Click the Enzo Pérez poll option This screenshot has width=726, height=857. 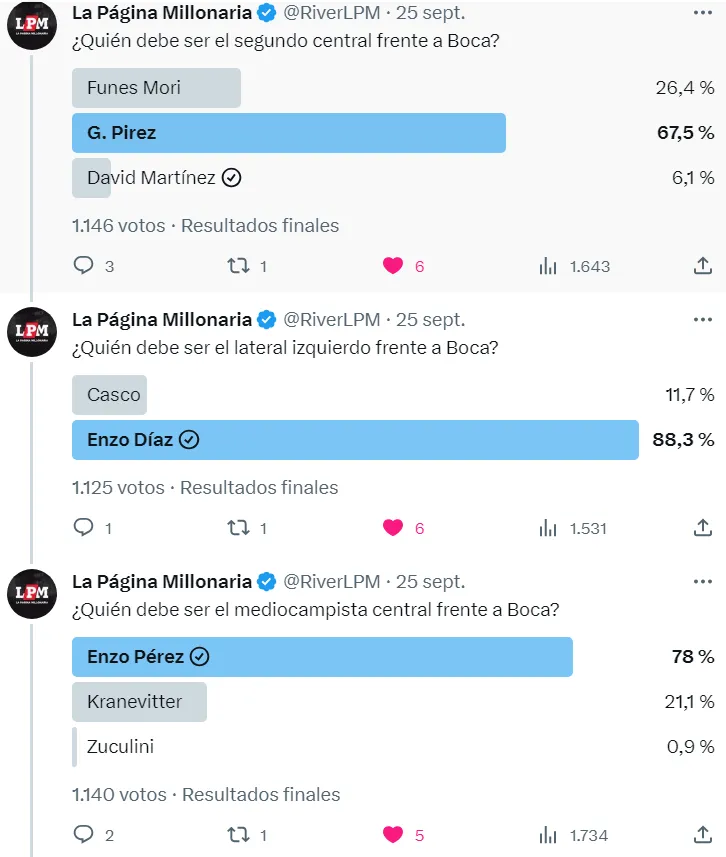click(x=322, y=657)
